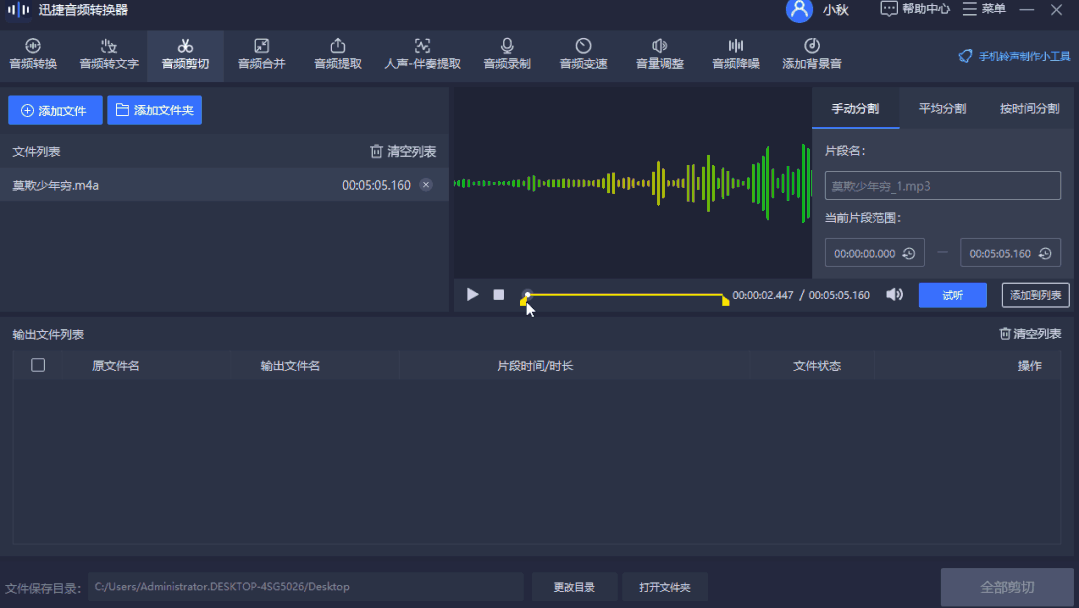Remove 莫欺少年穷.m4a from the file list

[426, 184]
